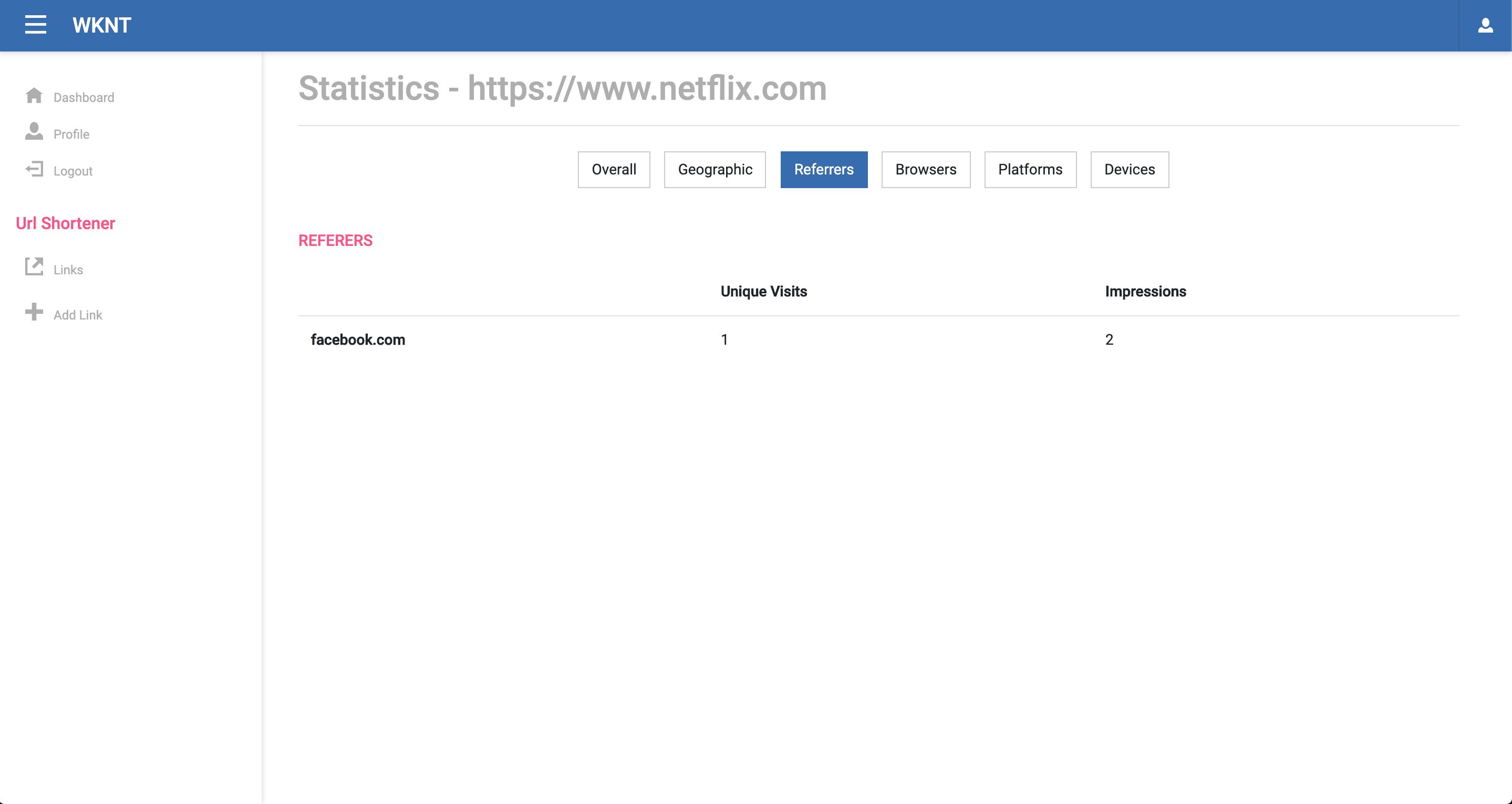1512x804 pixels.
Task: Open the Links page text
Action: pos(68,270)
